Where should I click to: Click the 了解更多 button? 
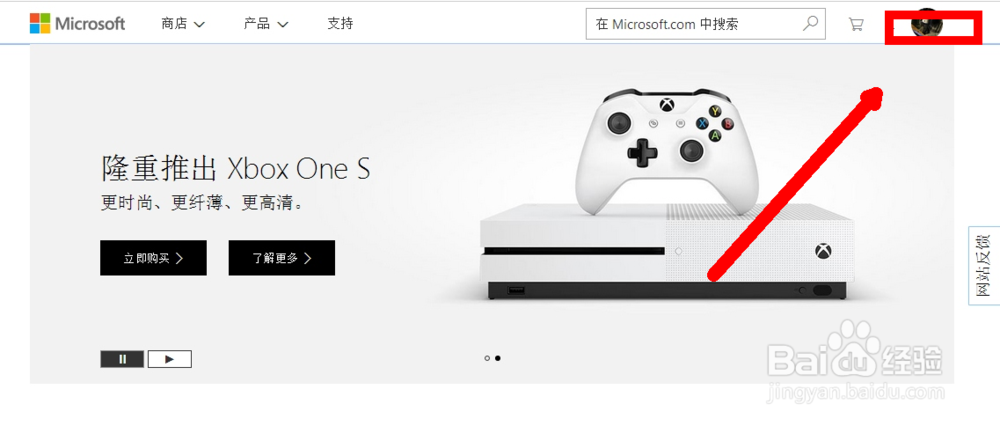pyautogui.click(x=282, y=258)
